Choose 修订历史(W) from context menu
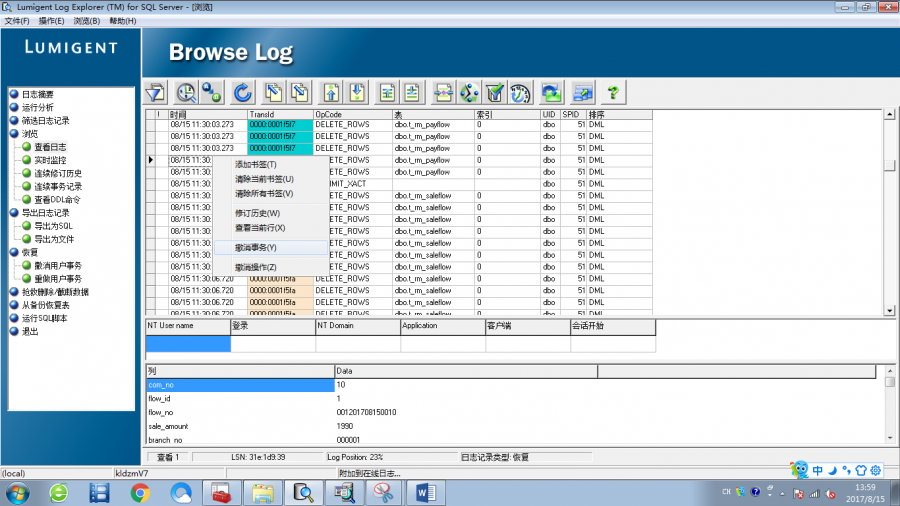The image size is (900, 506). pos(270,213)
